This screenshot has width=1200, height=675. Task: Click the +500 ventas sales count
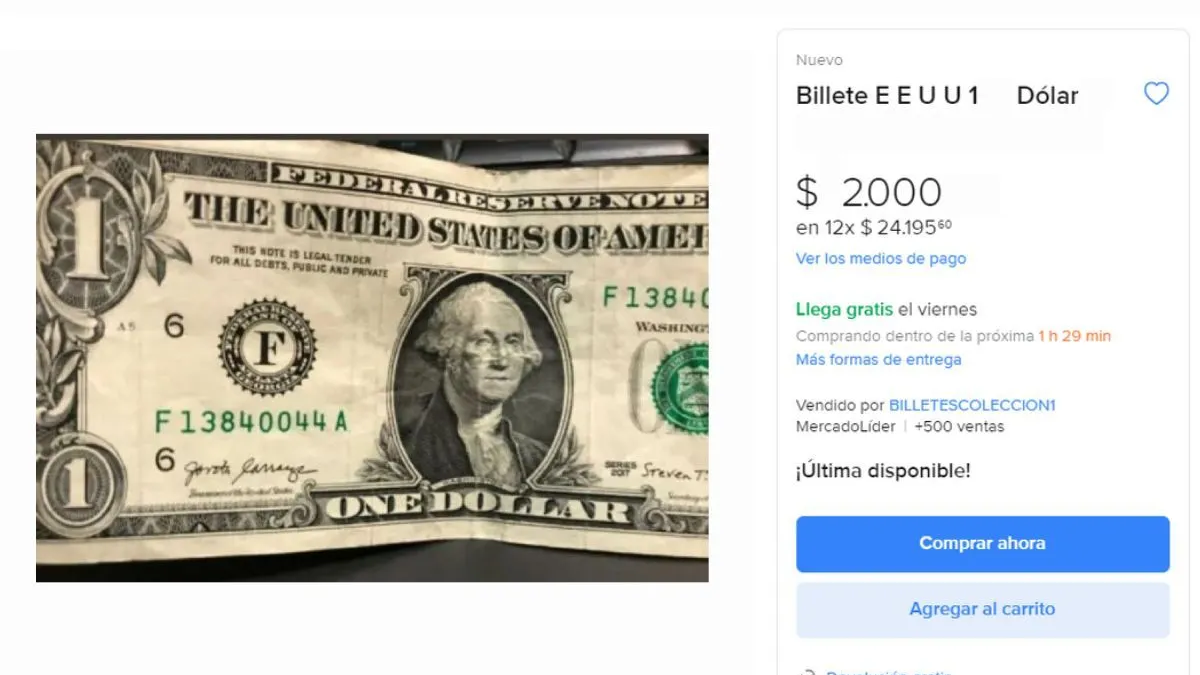click(x=959, y=427)
